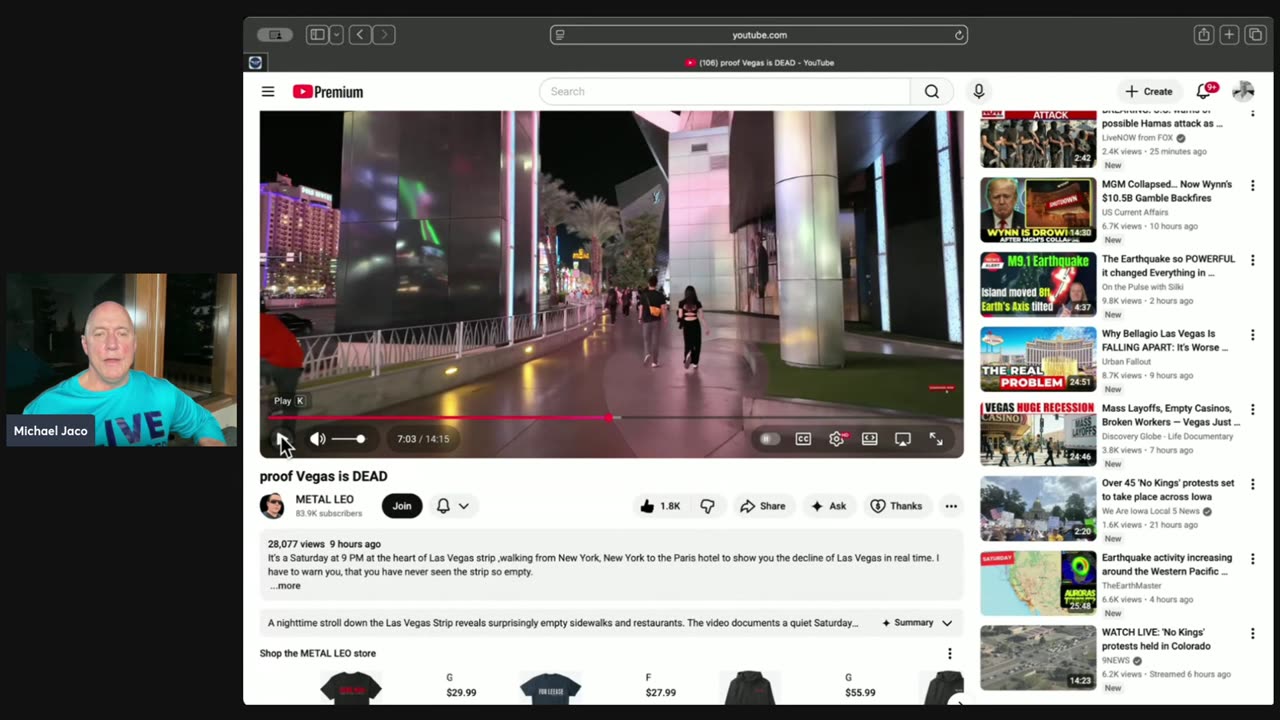Toggle closed captions in the player
Image resolution: width=1280 pixels, height=720 pixels.
803,439
